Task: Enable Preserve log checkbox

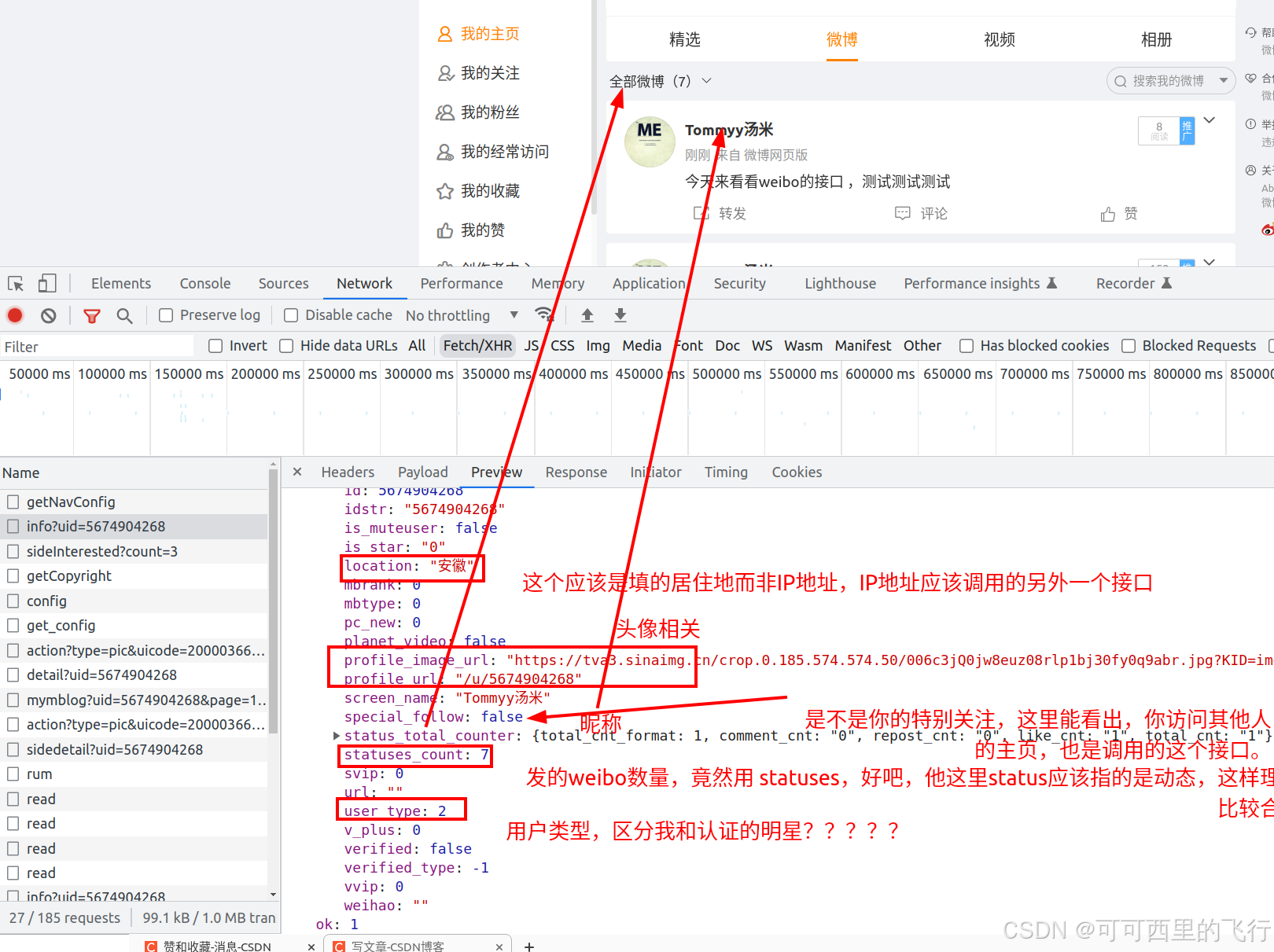Action: coord(166,315)
